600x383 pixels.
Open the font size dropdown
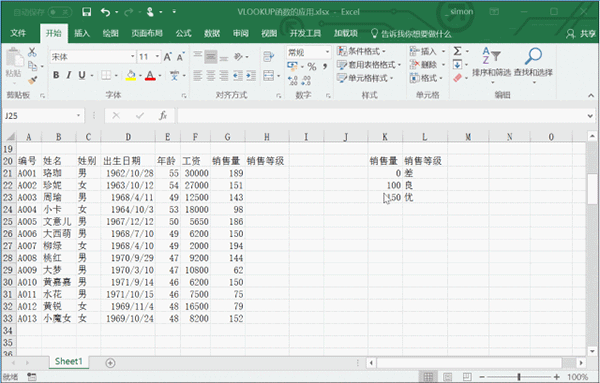pos(157,57)
